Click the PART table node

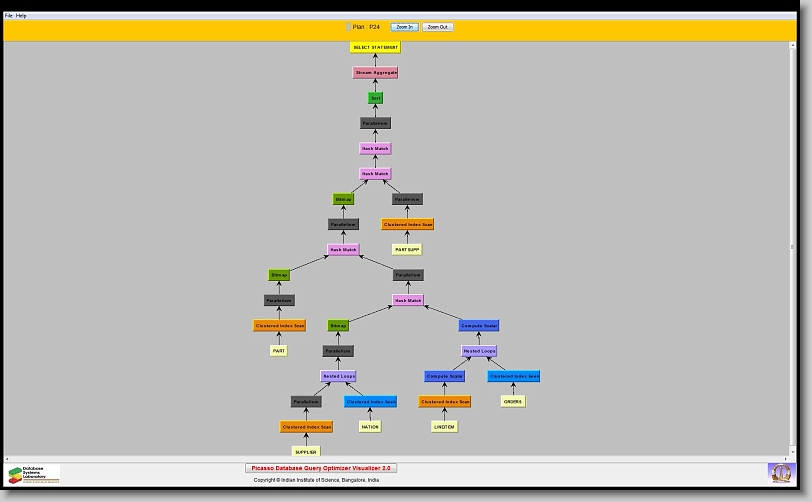pos(278,351)
